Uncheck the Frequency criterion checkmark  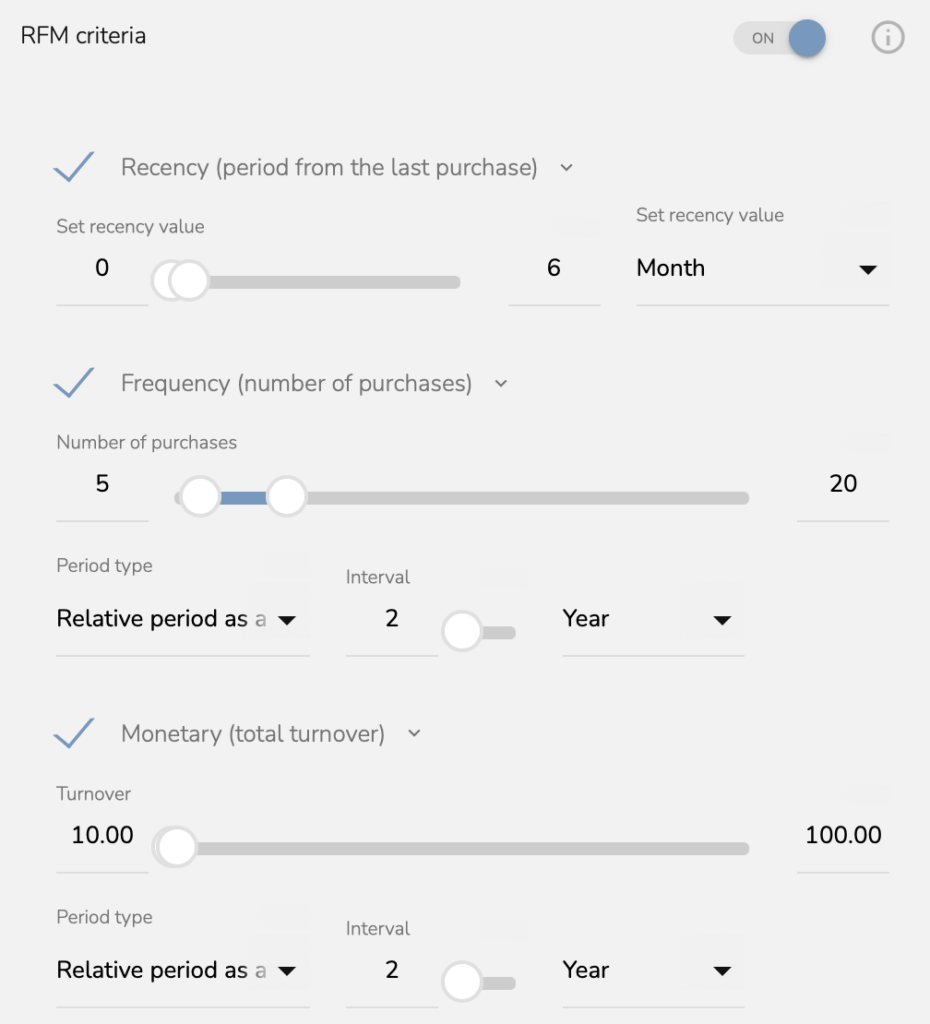pyautogui.click(x=74, y=383)
